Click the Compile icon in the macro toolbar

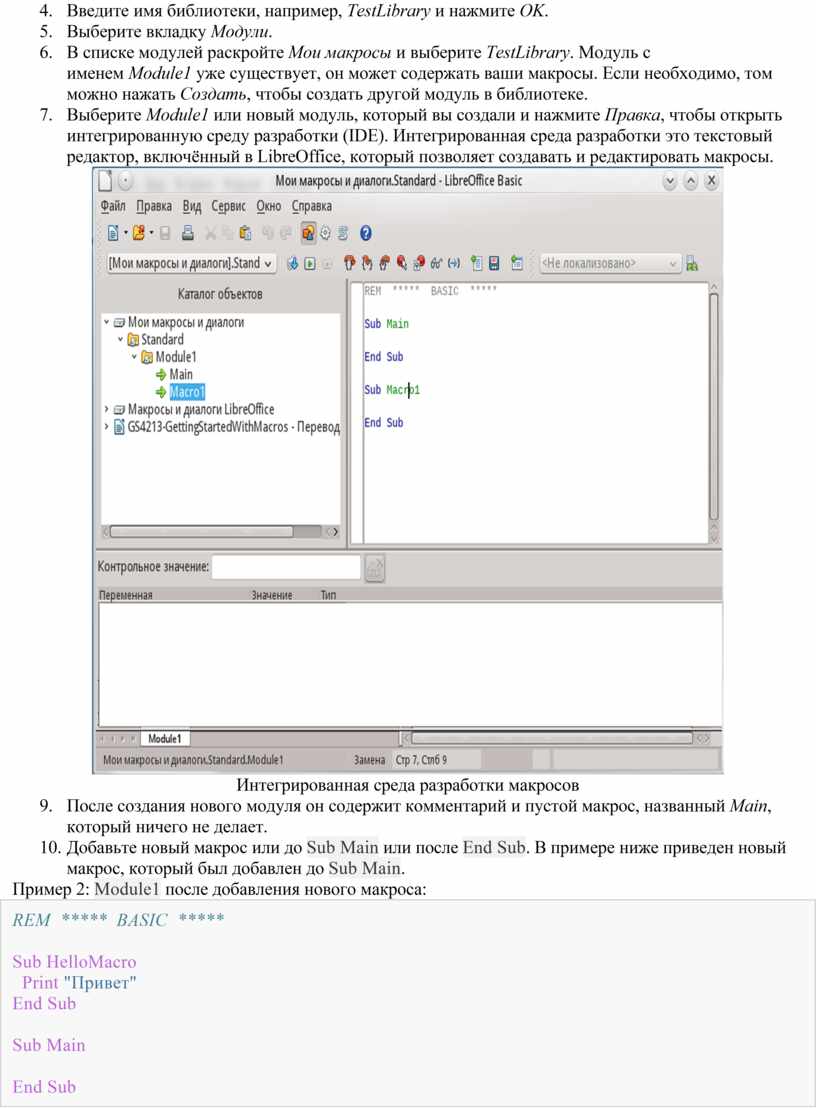point(292,264)
